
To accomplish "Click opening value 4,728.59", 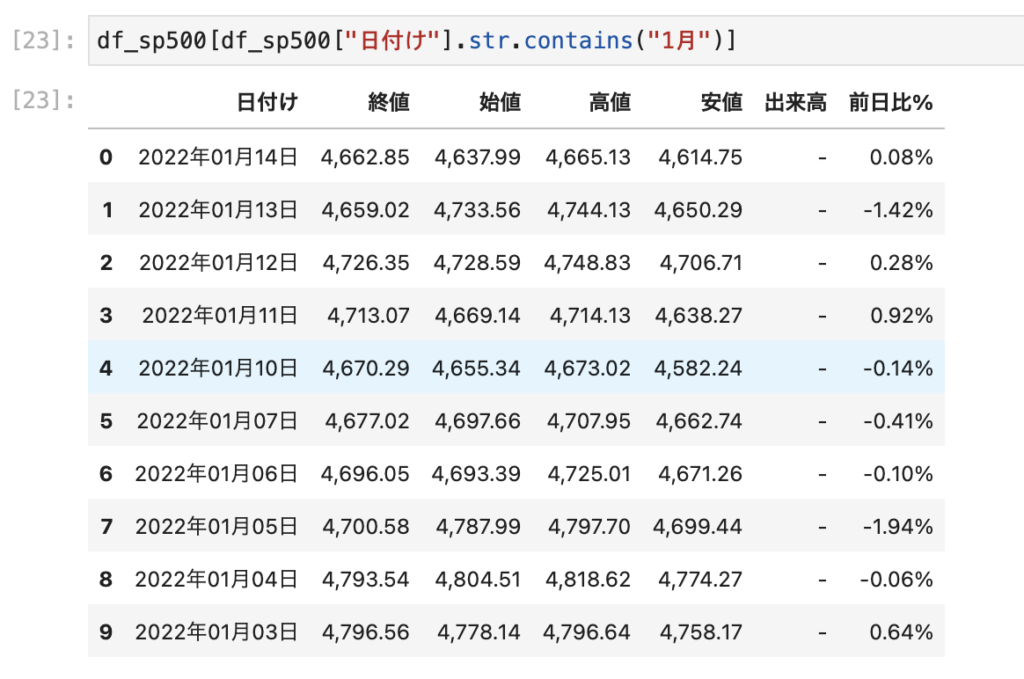I will [x=477, y=263].
